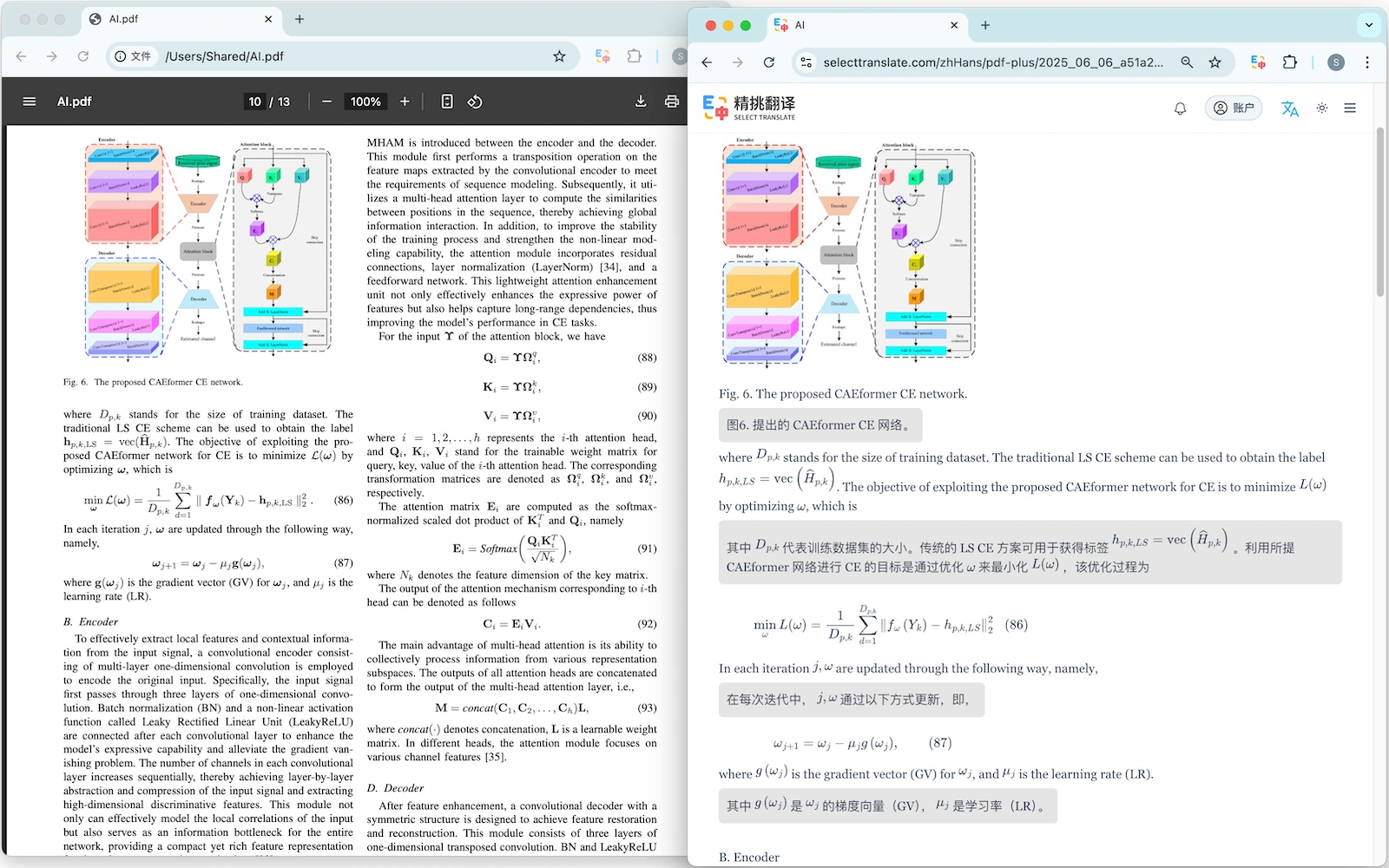This screenshot has height=868, width=1389.
Task: Go forward in the SelectTranslate window
Action: pos(738,62)
